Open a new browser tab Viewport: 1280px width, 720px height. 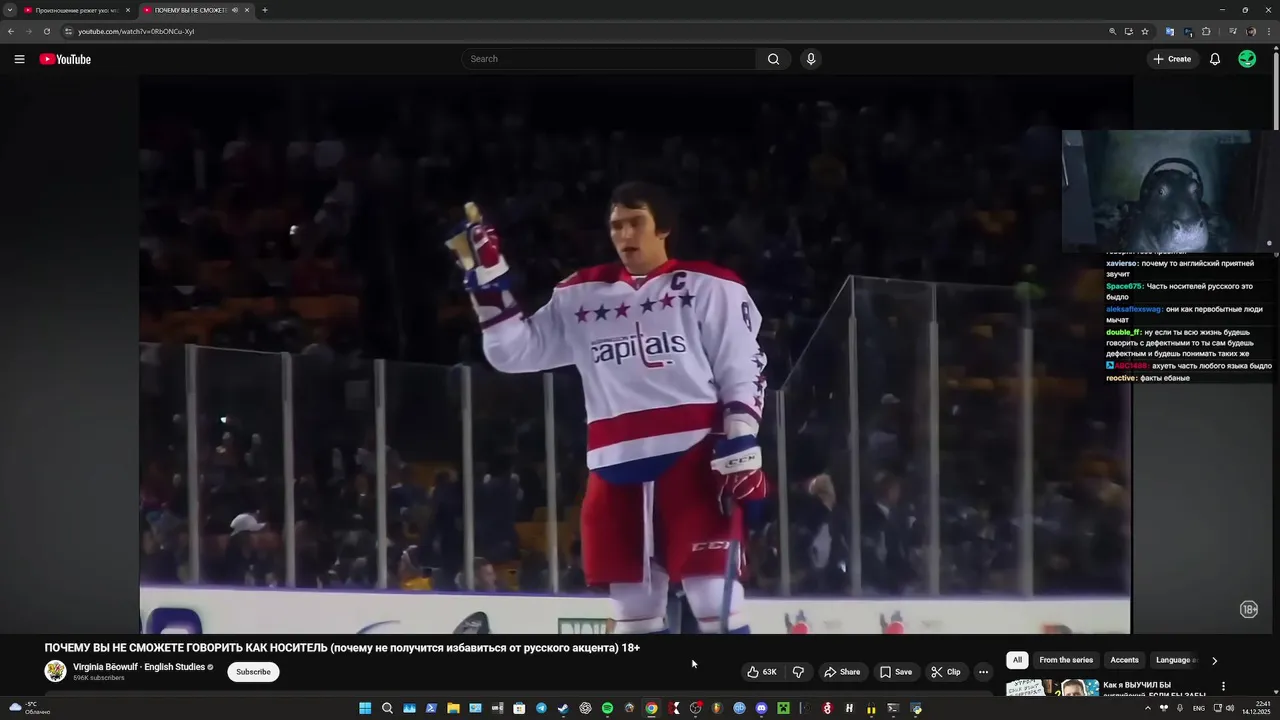pos(264,10)
